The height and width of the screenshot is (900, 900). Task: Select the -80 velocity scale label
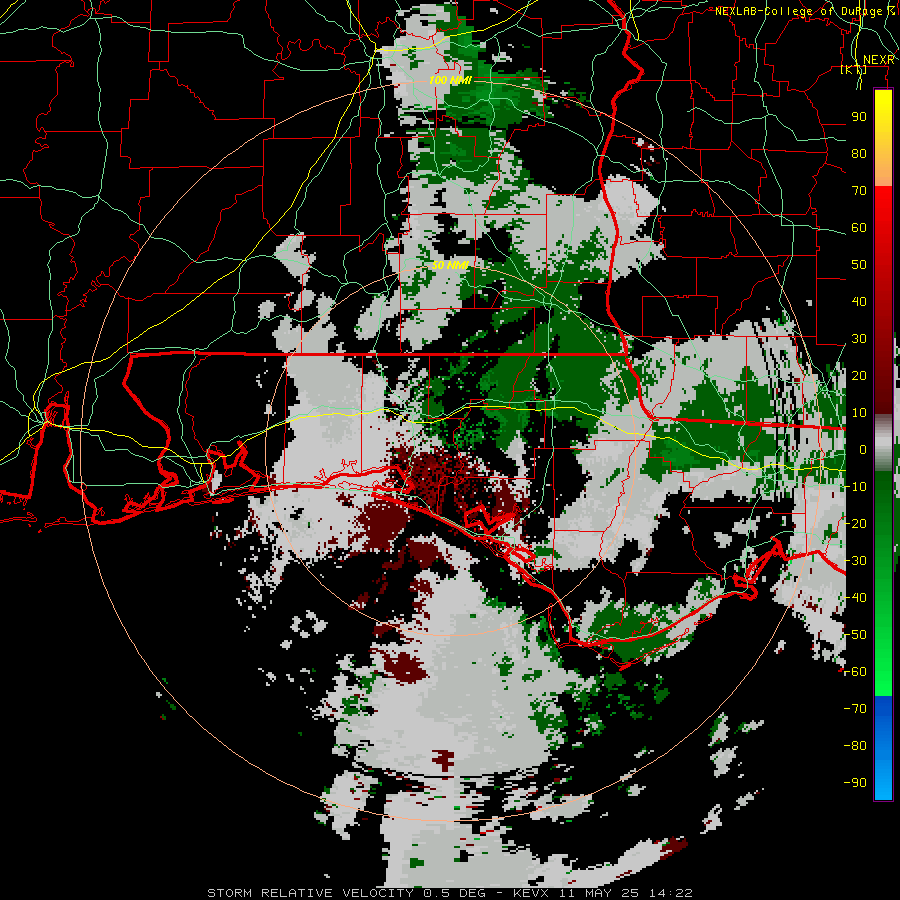click(855, 746)
